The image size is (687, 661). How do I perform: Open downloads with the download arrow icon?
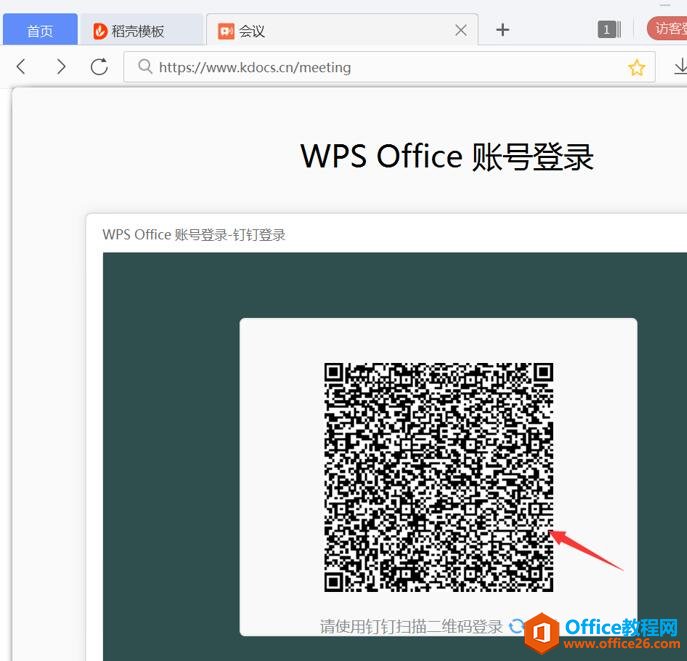(680, 67)
